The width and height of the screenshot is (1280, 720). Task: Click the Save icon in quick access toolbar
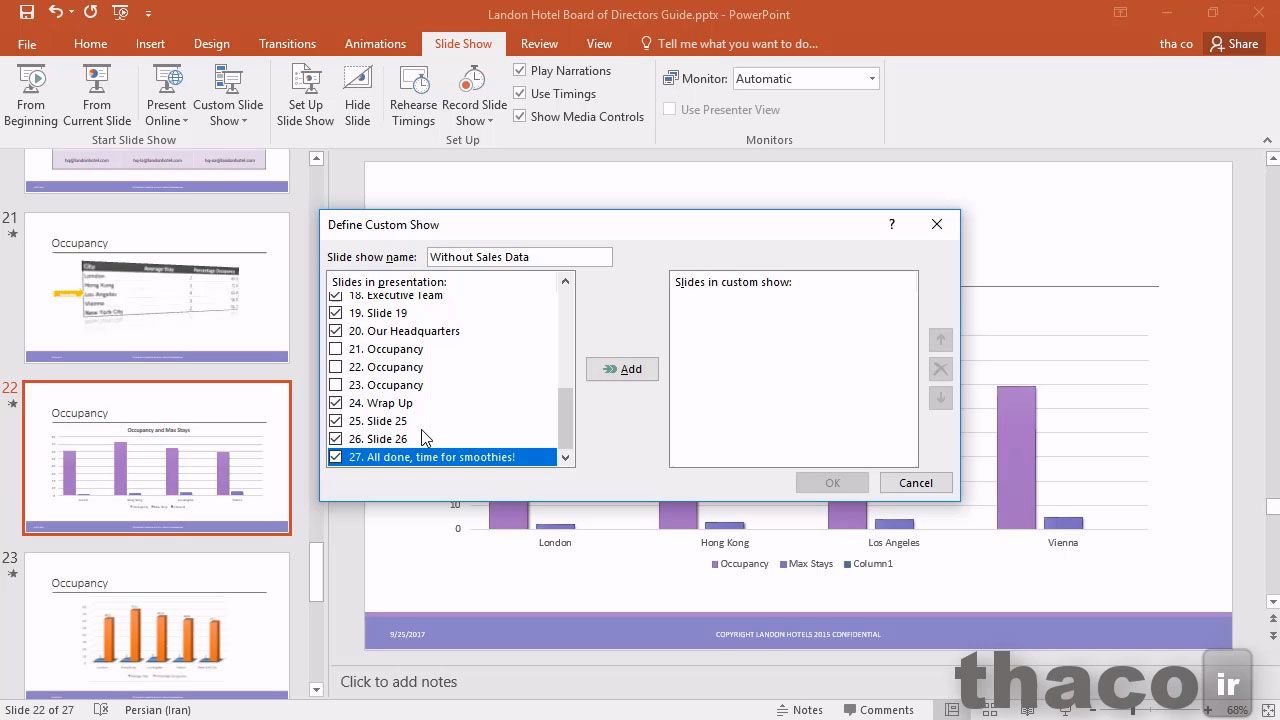pyautogui.click(x=27, y=13)
